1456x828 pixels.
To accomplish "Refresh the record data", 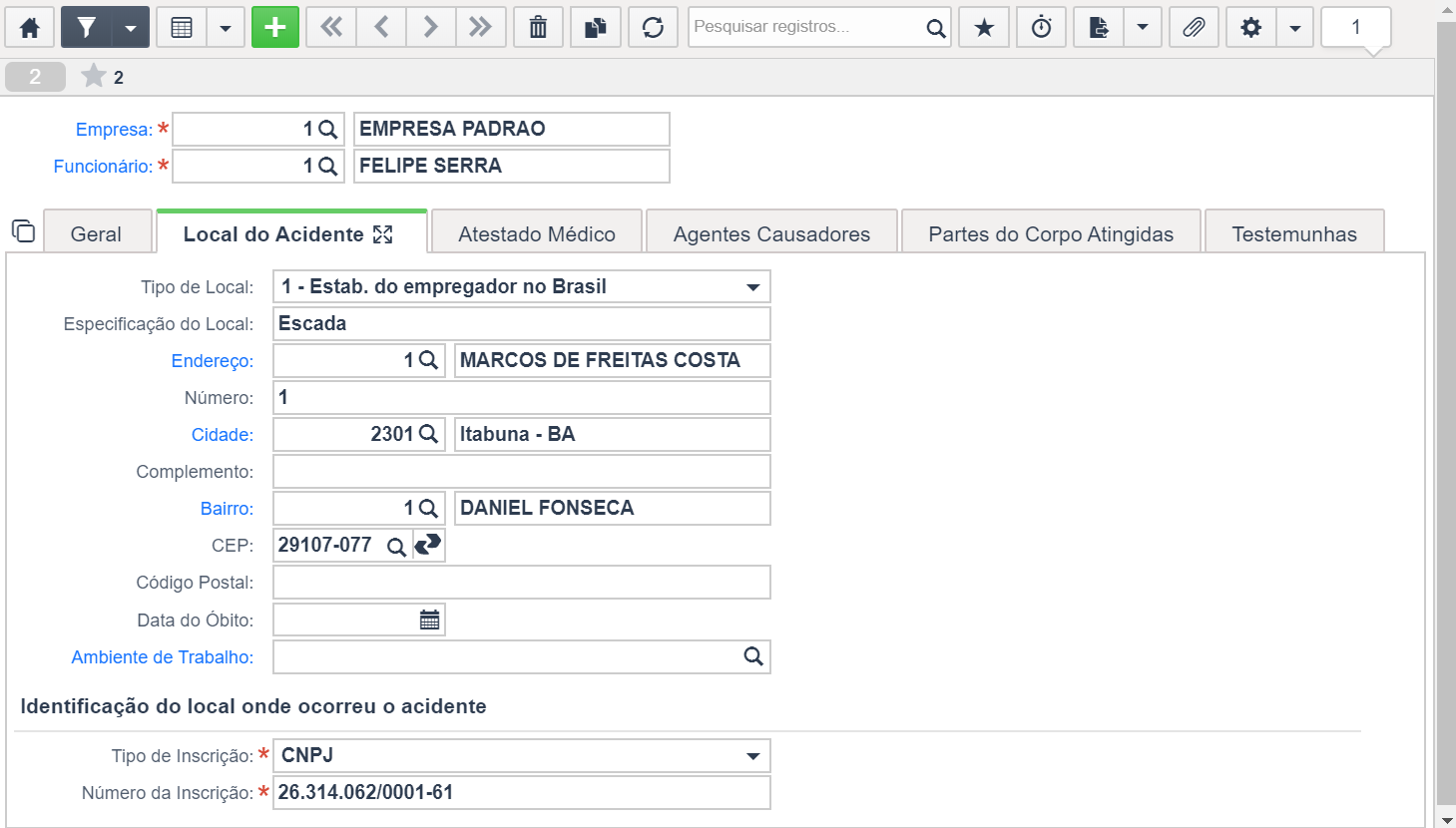I will (653, 27).
